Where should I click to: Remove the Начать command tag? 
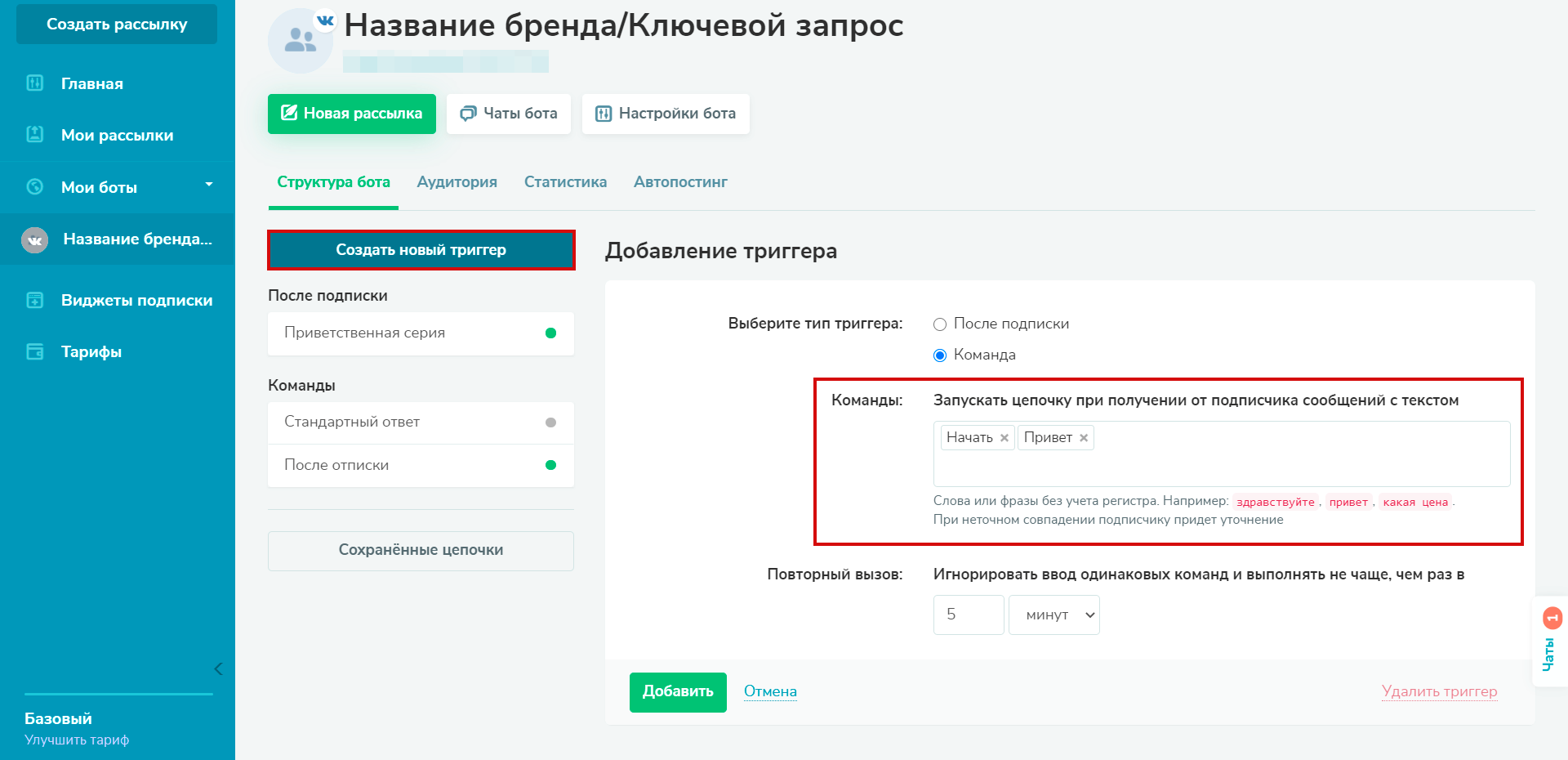pos(1004,438)
